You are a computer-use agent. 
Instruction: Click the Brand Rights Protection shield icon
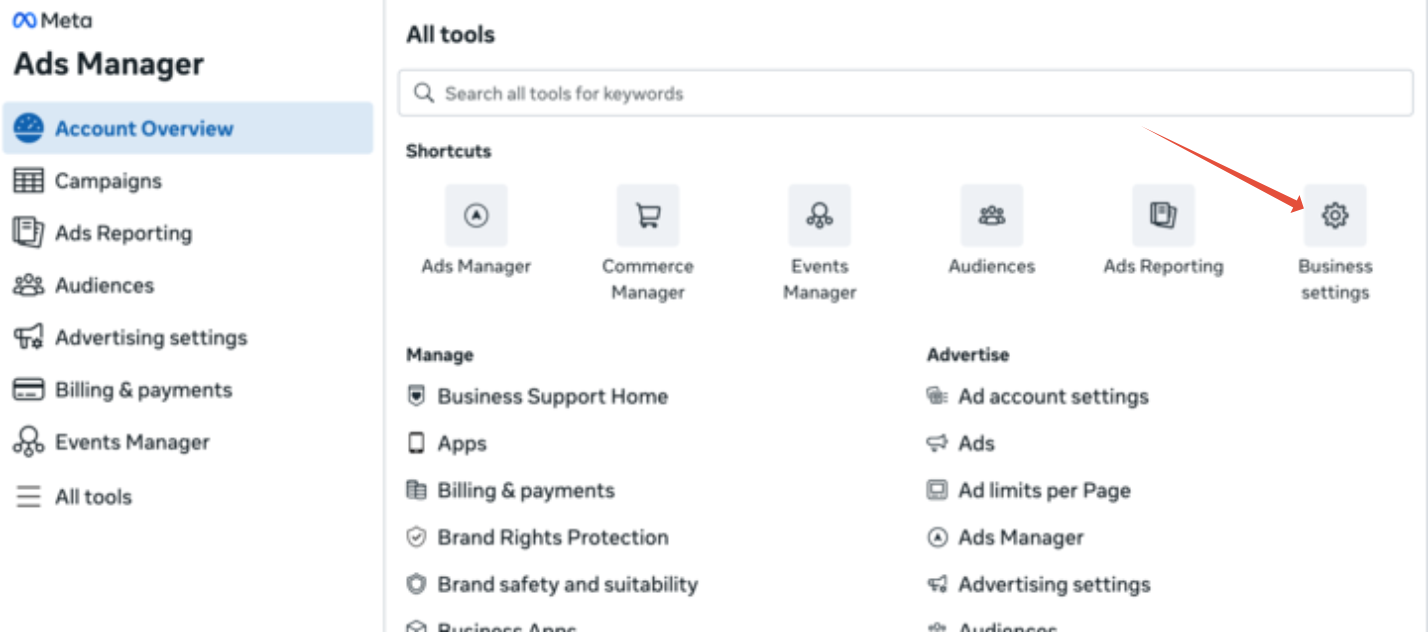pos(416,537)
